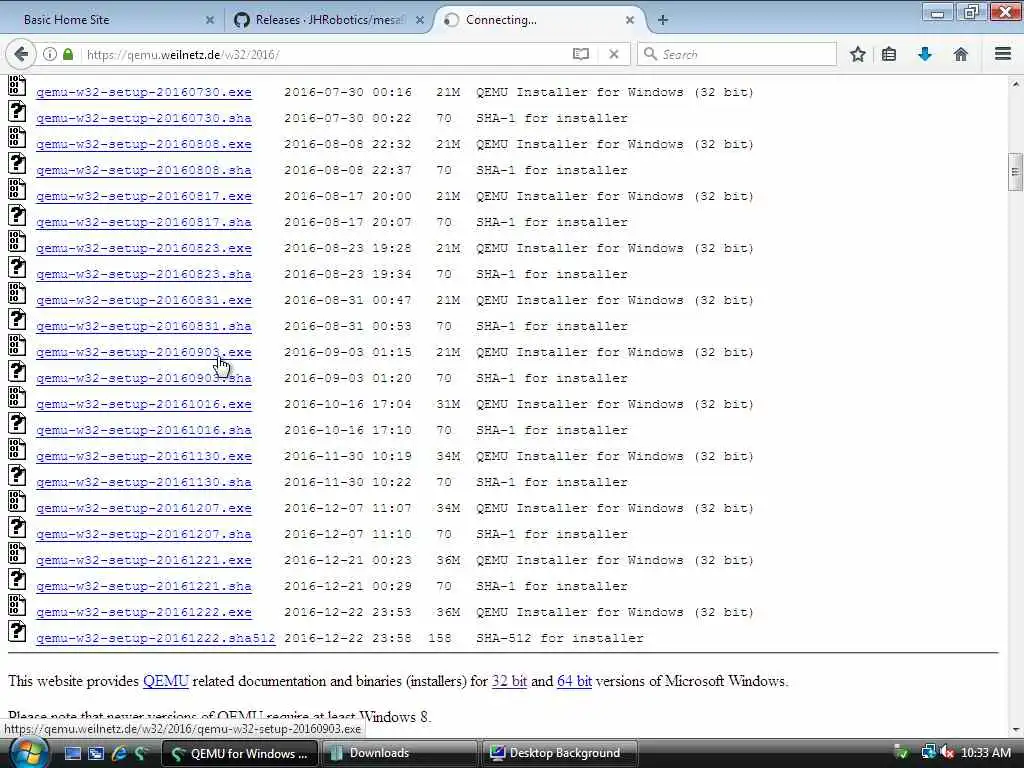Open a new tab with plus button
Viewport: 1024px width, 768px height.
point(663,20)
